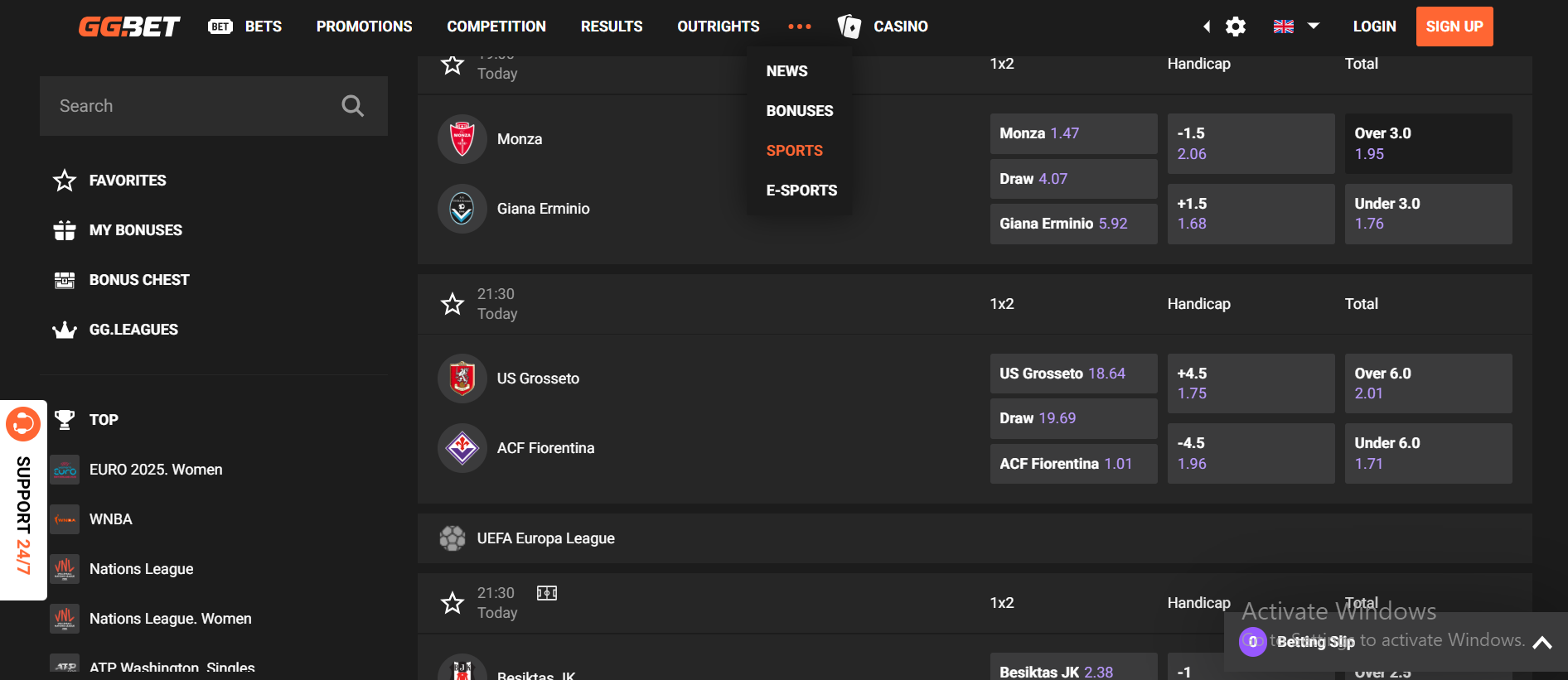Star the 21:30 Besiktas JK match
This screenshot has height=680, width=1568.
452,603
